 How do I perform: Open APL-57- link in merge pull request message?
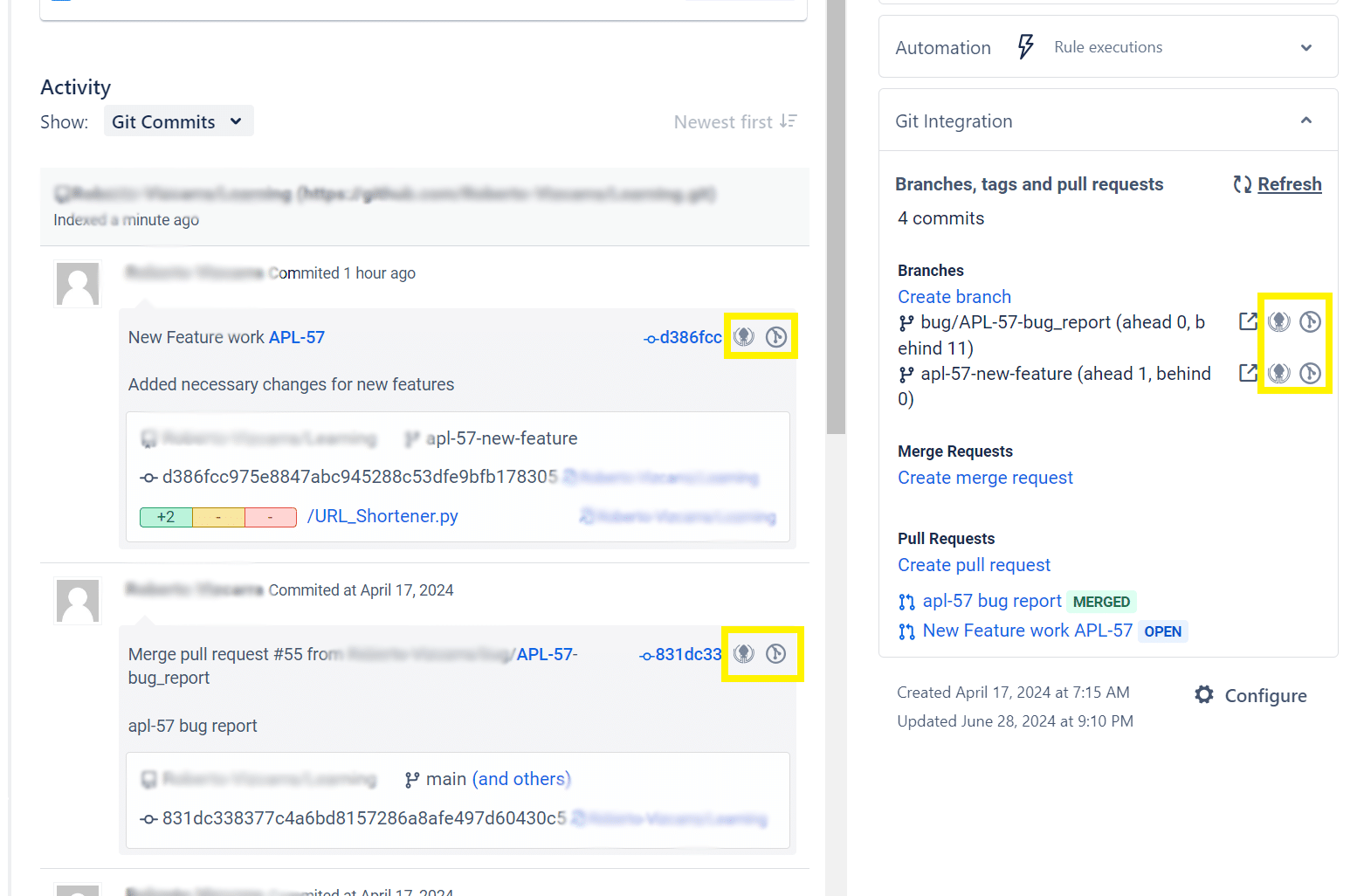tap(547, 654)
